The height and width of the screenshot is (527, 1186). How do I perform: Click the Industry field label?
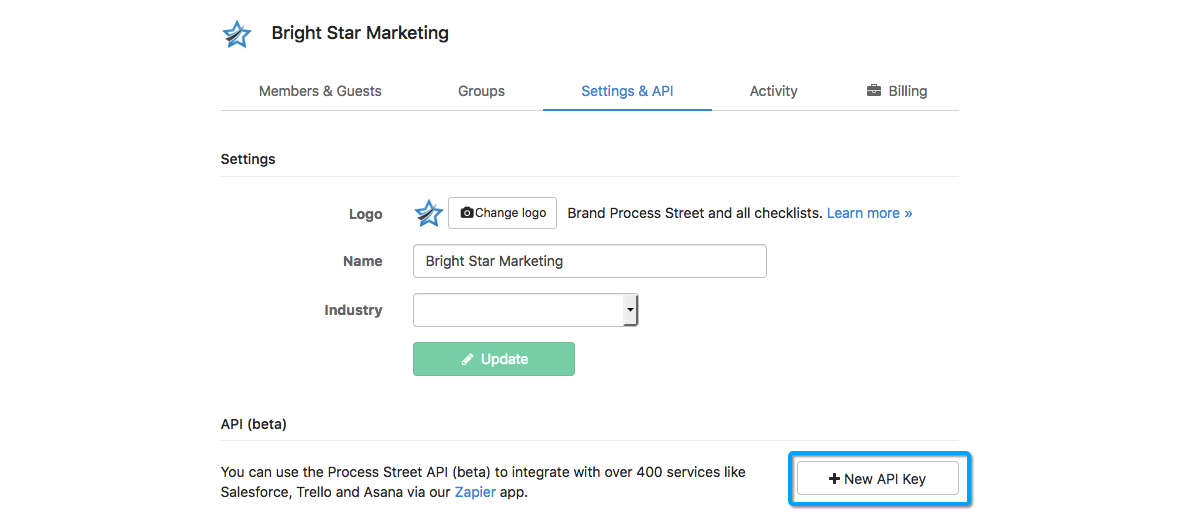tap(353, 310)
